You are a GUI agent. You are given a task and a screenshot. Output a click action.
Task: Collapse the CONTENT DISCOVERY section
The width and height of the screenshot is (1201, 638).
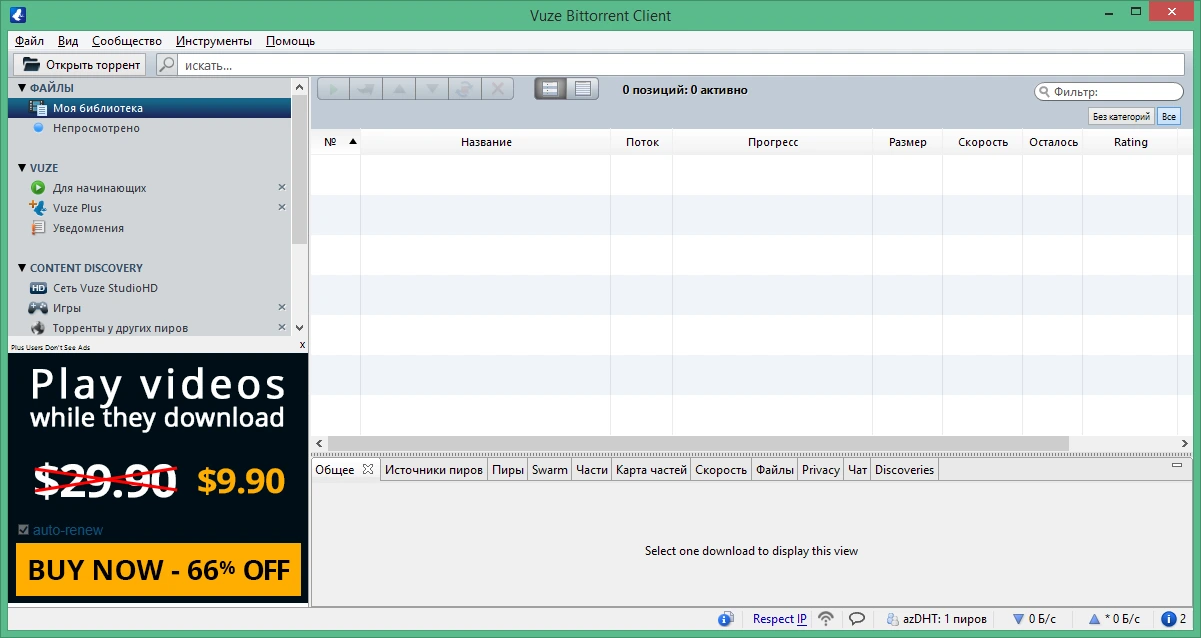pos(22,268)
